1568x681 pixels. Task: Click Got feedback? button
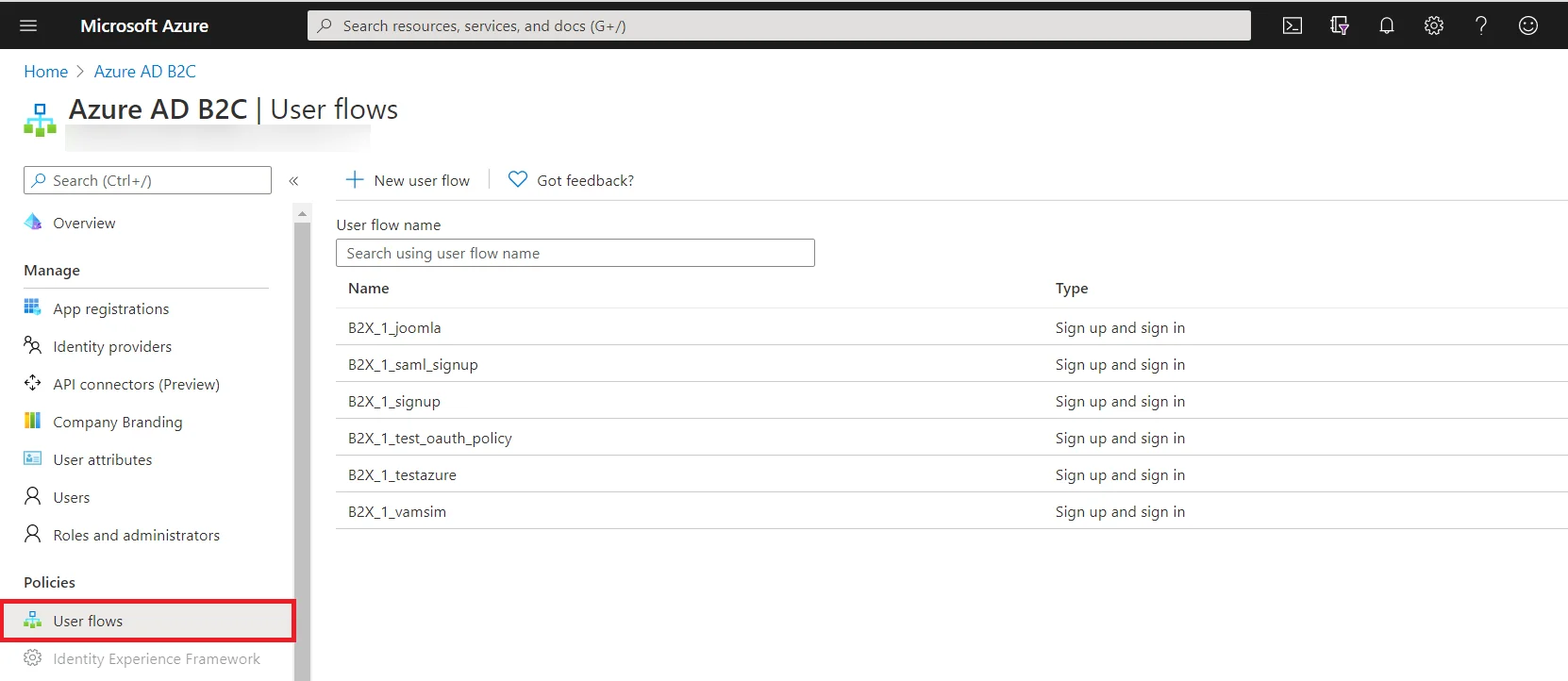coord(571,180)
